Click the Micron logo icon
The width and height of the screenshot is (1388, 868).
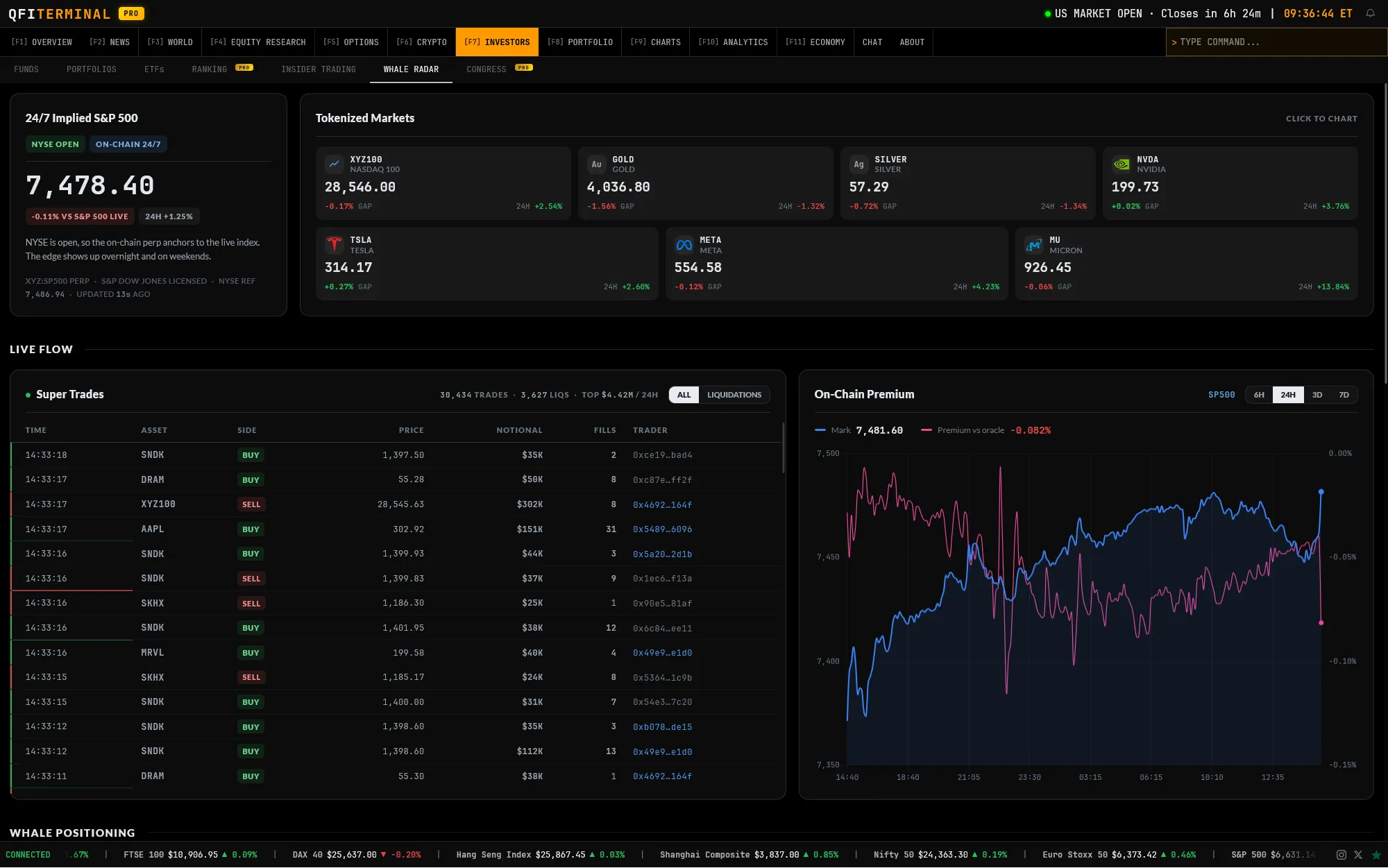(1034, 245)
